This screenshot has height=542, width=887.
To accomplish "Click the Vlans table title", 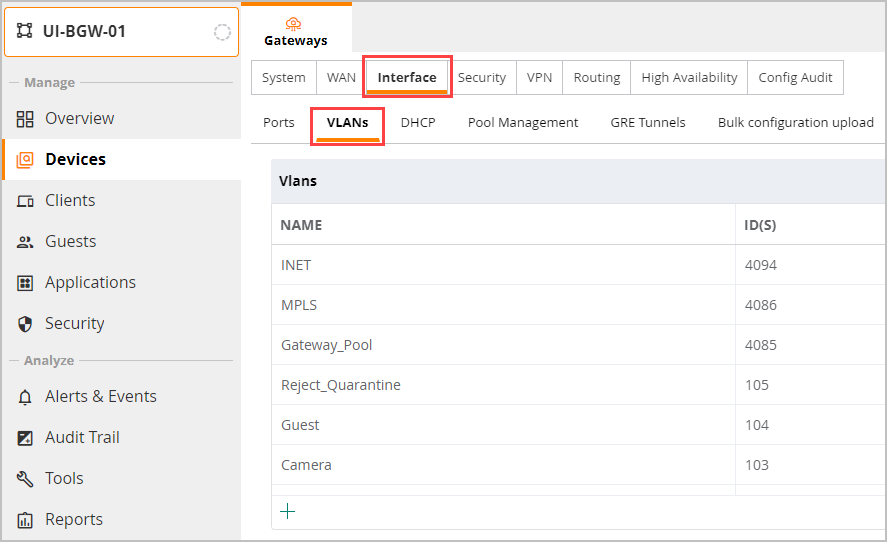I will [x=298, y=181].
